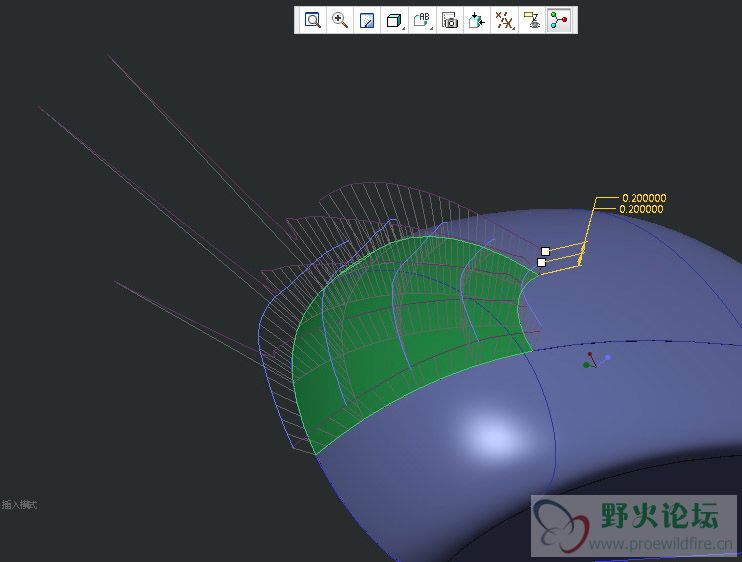Click the perspective view arrows icon
This screenshot has width=742, height=562.
pyautogui.click(x=477, y=20)
